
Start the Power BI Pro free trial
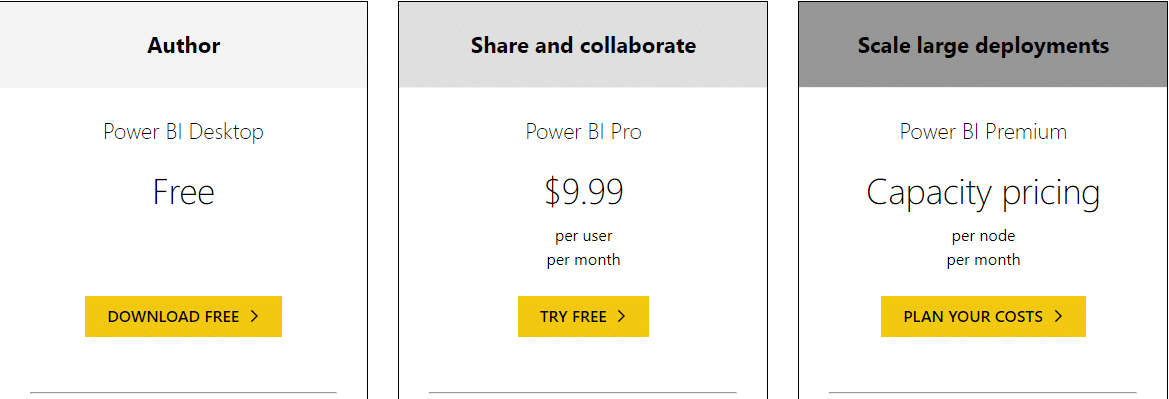point(583,316)
